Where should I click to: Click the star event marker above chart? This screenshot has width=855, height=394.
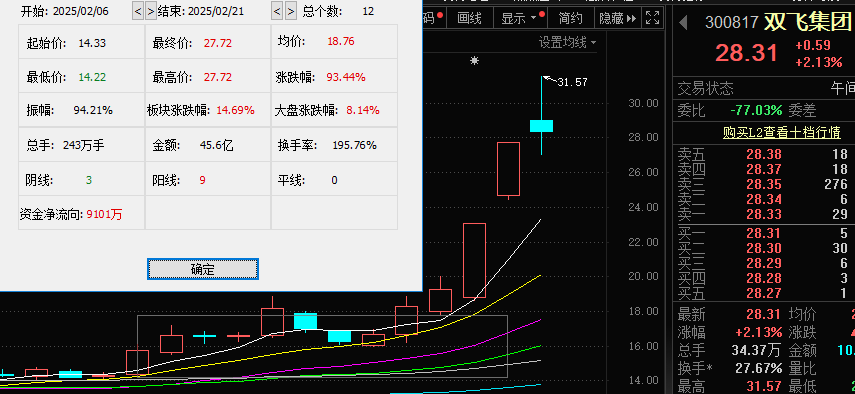pyautogui.click(x=474, y=61)
